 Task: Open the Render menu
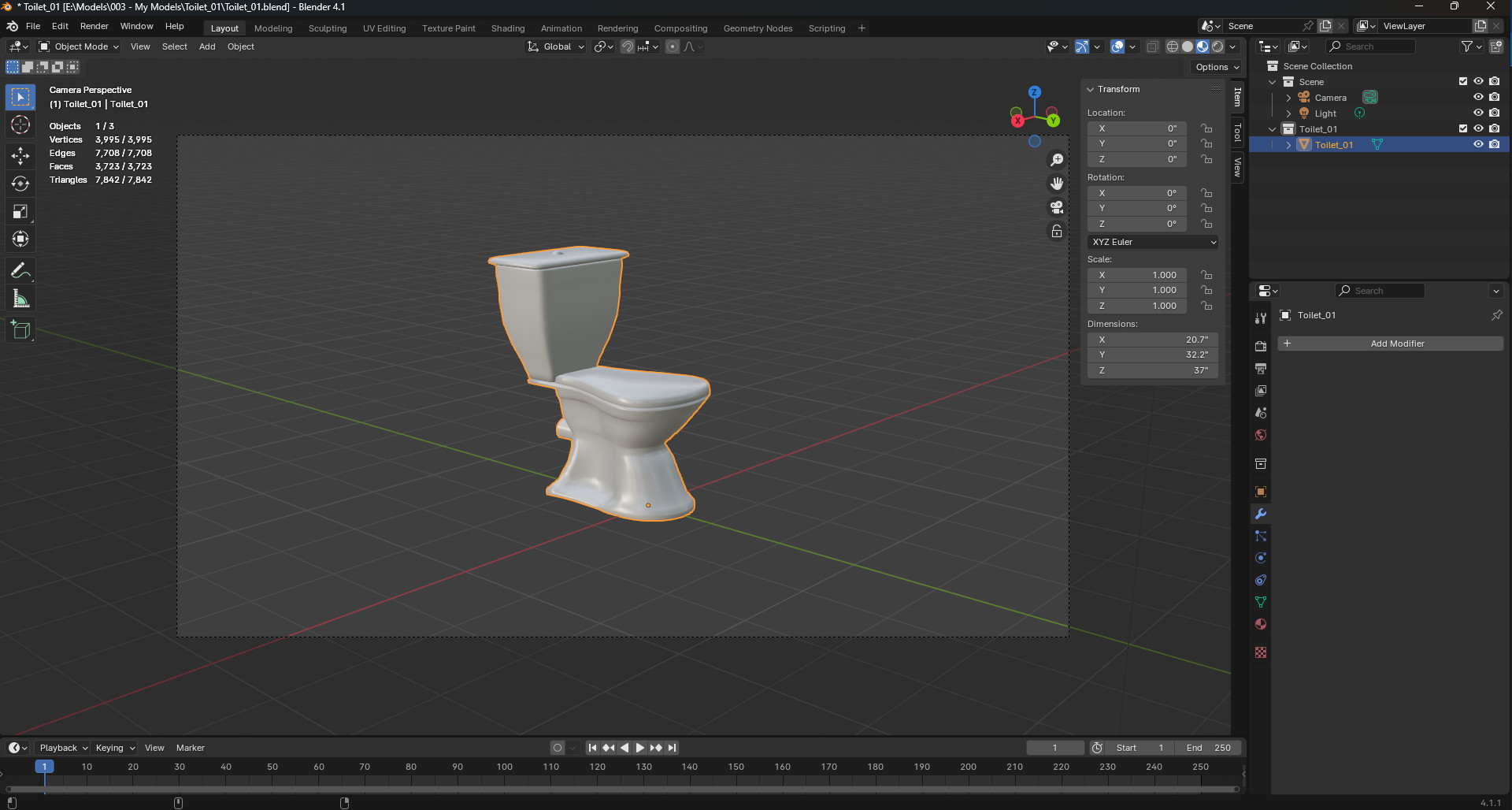point(94,26)
